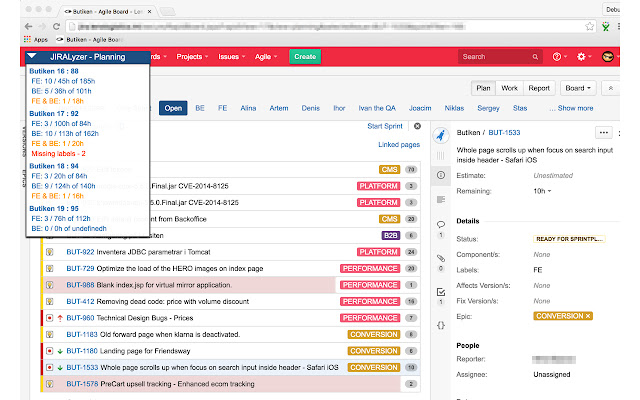
Task: Switch to Plan mode
Action: (483, 88)
